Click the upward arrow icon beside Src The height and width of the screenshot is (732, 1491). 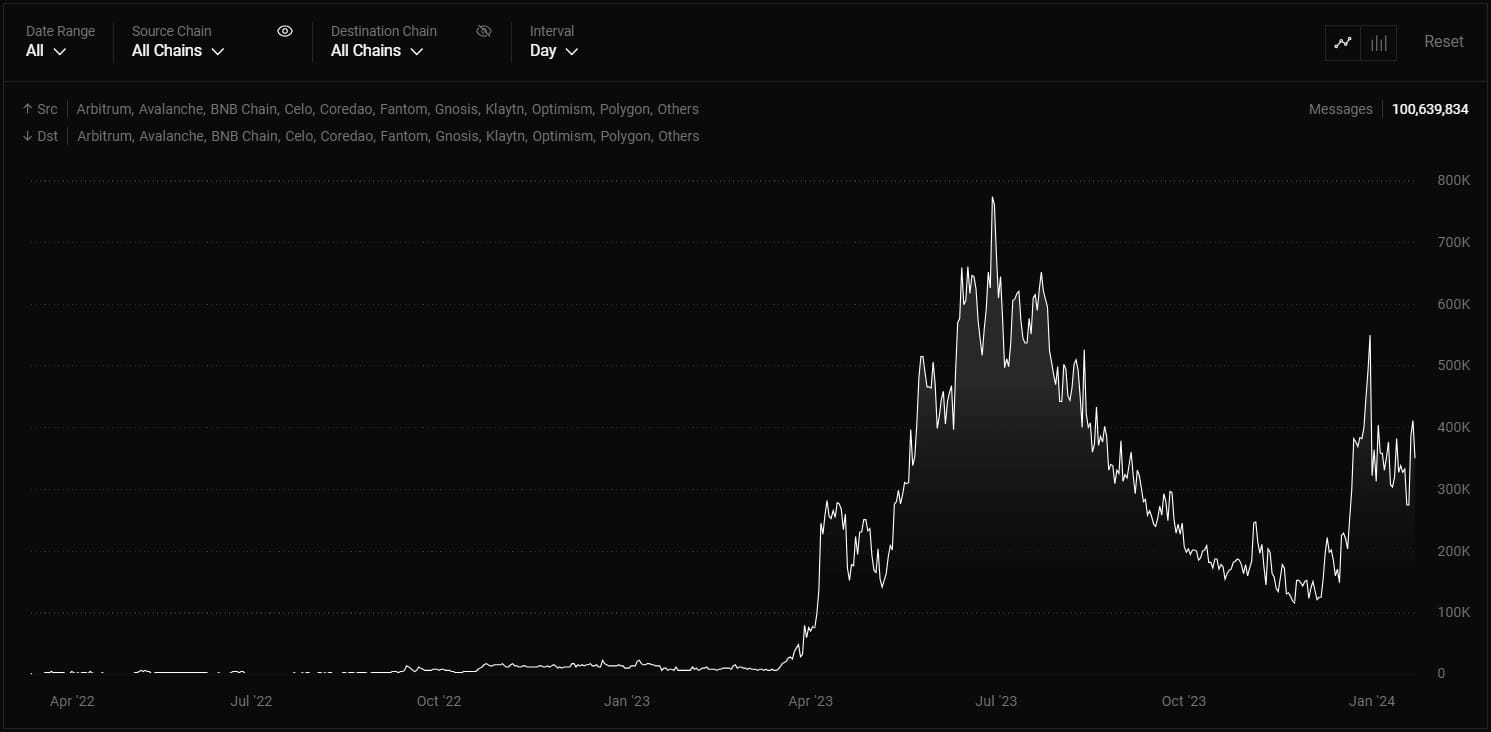(x=27, y=109)
